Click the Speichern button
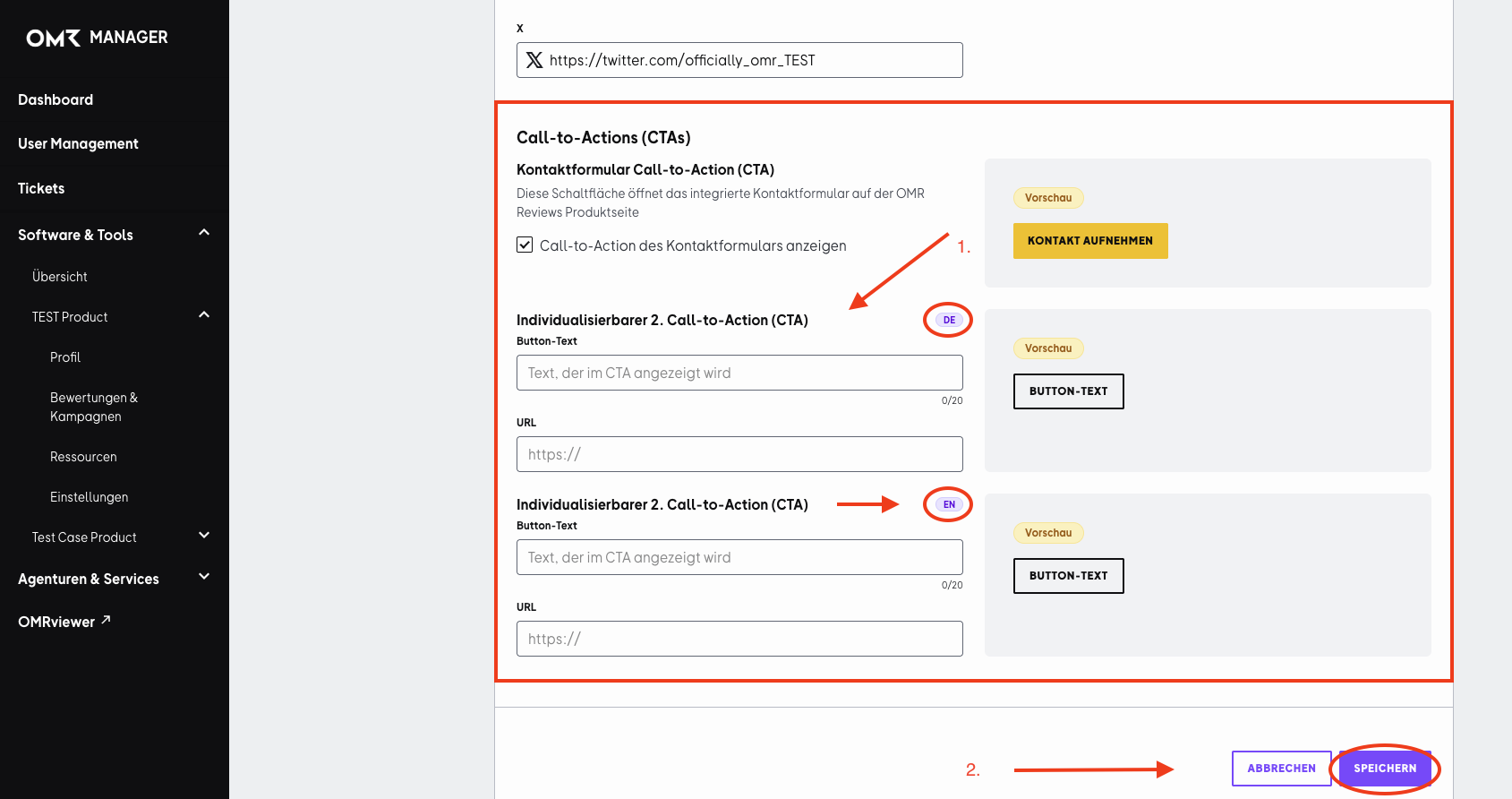This screenshot has height=799, width=1512. coord(1385,769)
